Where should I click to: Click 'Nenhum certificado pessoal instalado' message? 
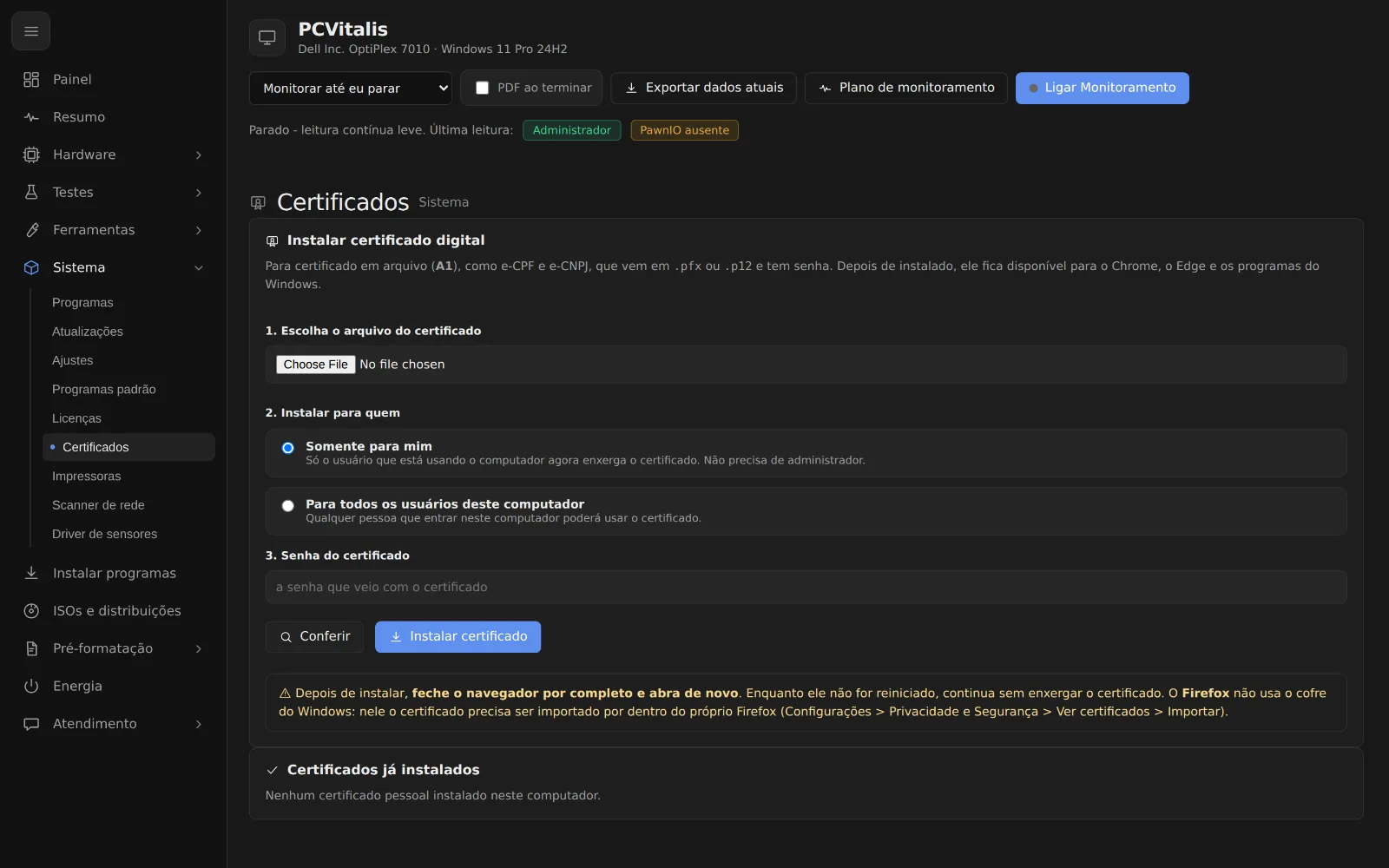coord(432,795)
